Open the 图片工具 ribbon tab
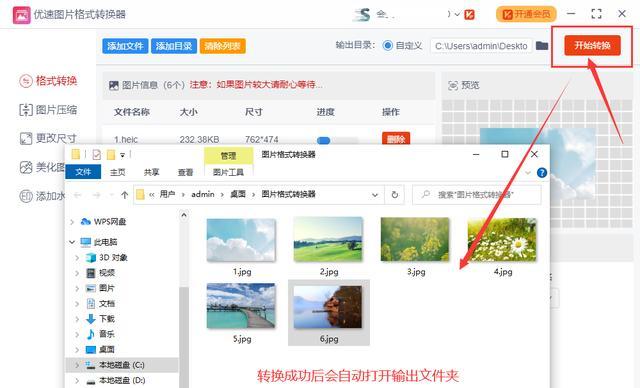This screenshot has width=640, height=388. coord(228,172)
